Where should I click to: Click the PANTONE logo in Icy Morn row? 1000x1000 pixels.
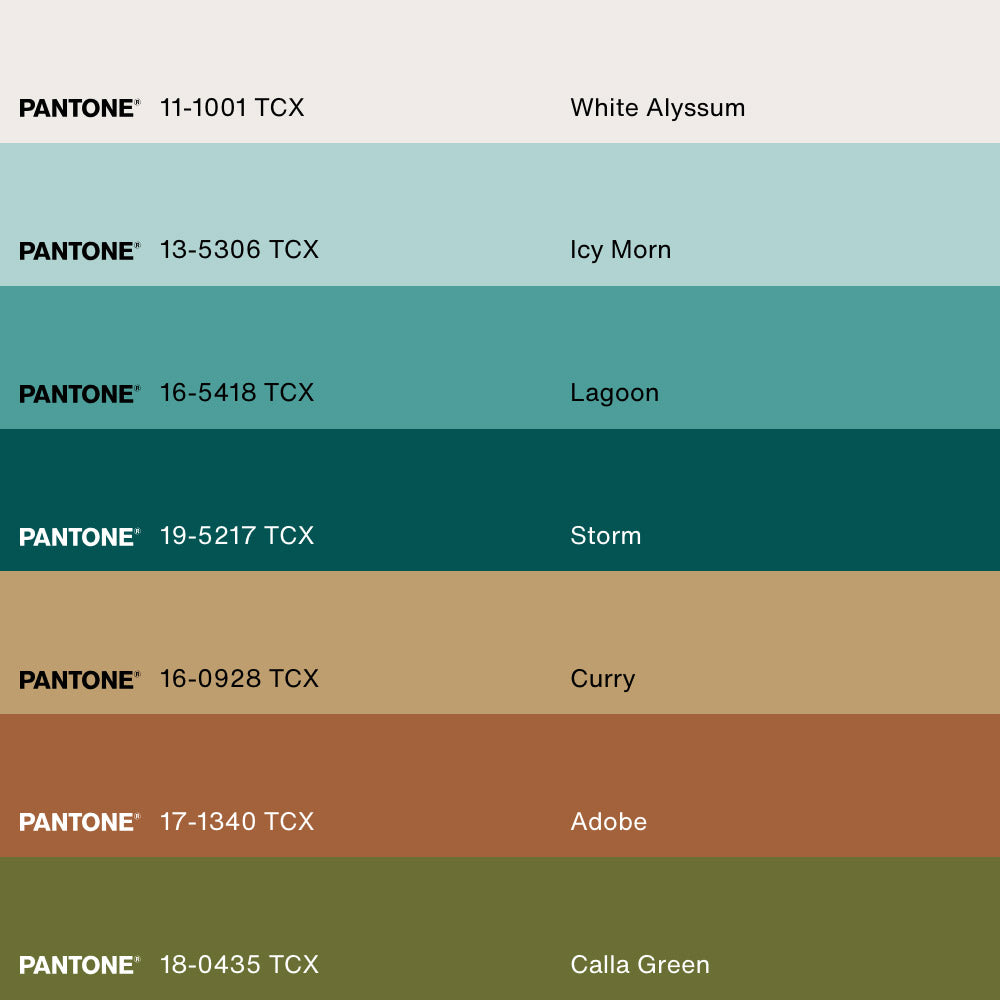click(79, 251)
